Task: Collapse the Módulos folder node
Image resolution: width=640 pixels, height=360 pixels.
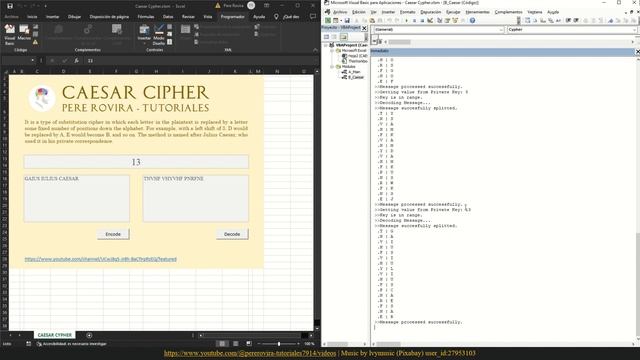Action: pyautogui.click(x=333, y=67)
